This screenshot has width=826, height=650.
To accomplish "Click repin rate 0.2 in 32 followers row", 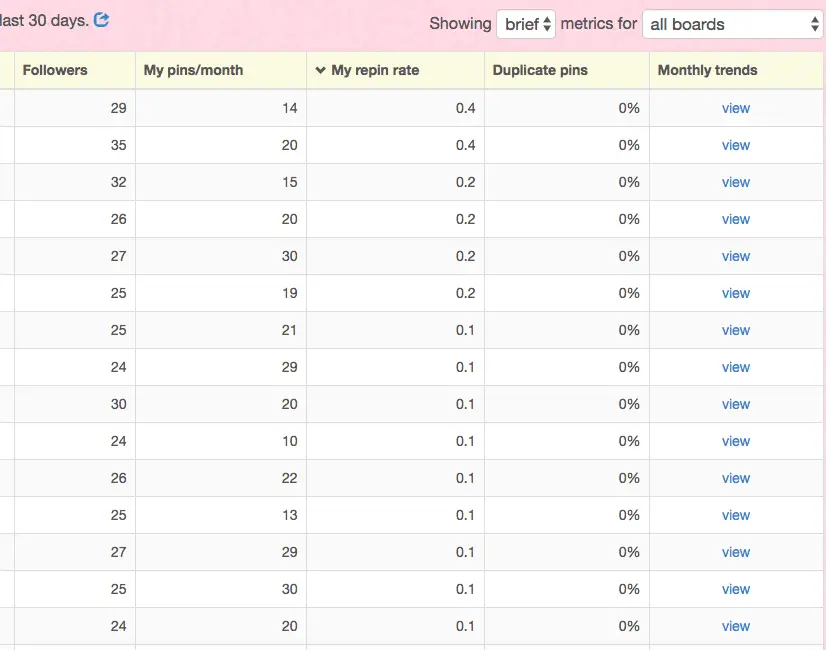I will pos(465,182).
